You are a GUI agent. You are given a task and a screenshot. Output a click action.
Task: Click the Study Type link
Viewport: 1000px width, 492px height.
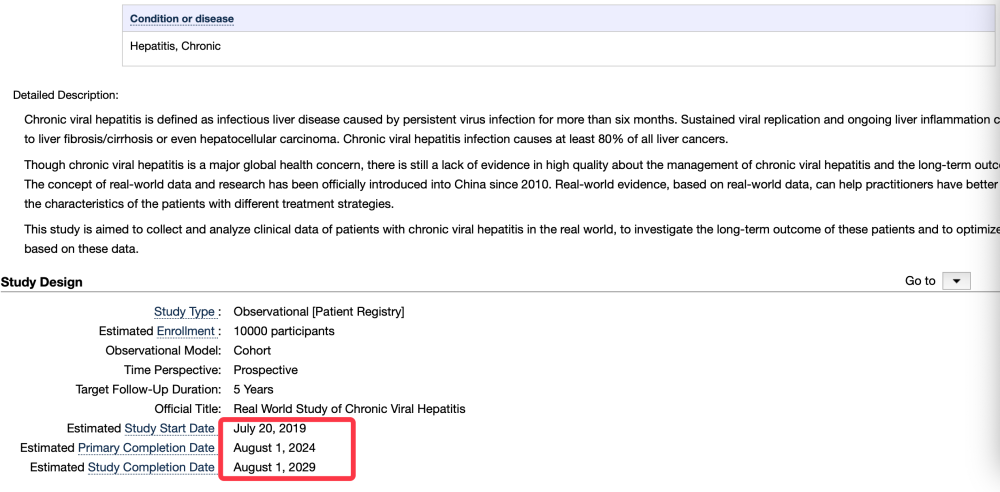click(x=184, y=312)
